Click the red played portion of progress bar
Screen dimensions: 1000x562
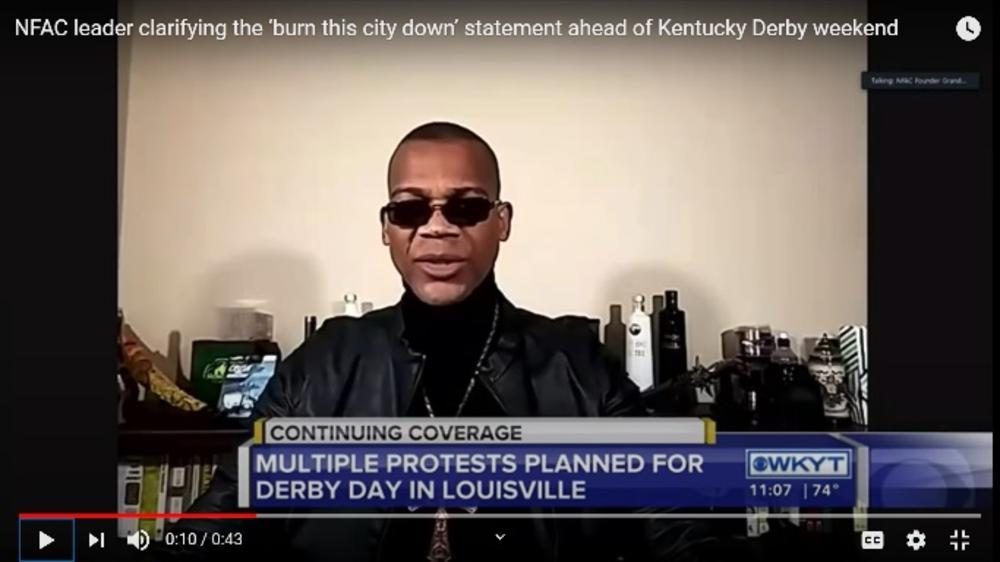click(x=137, y=515)
